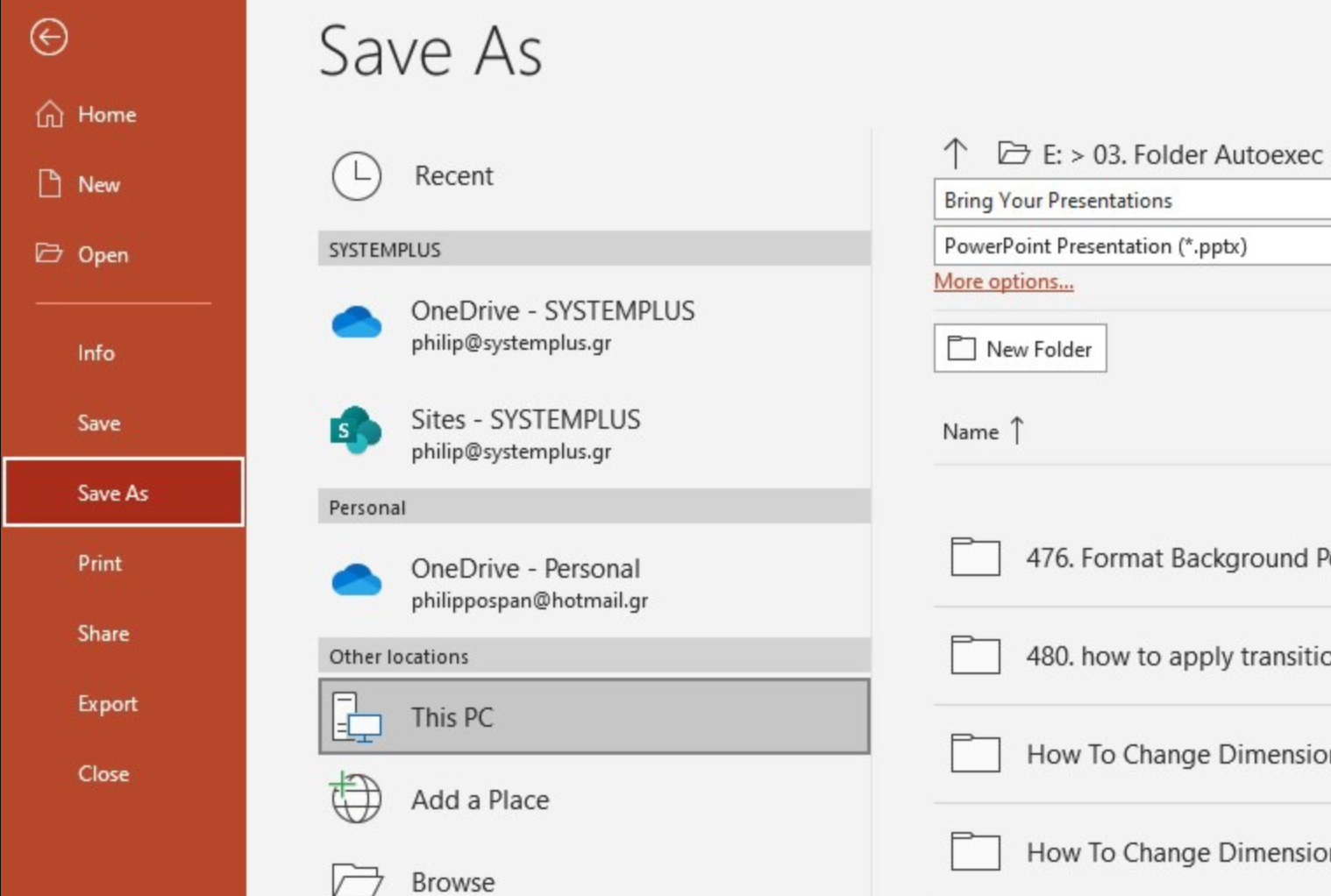Click 03. Folder Autoexec in the path
The image size is (1331, 896).
coord(1207,155)
